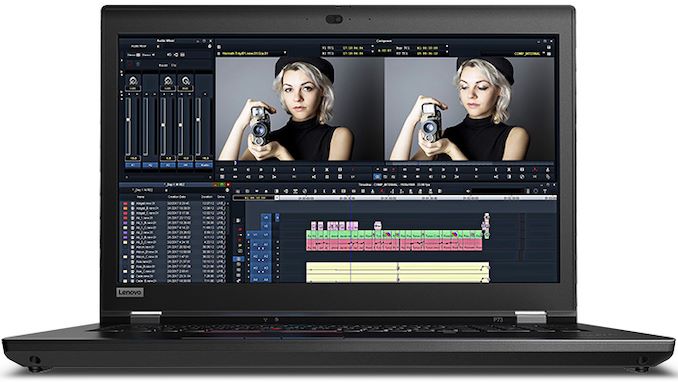Image resolution: width=678 pixels, height=382 pixels.
Task: Click Mark In bracket under record monitor
Action: pyautogui.click(x=496, y=170)
